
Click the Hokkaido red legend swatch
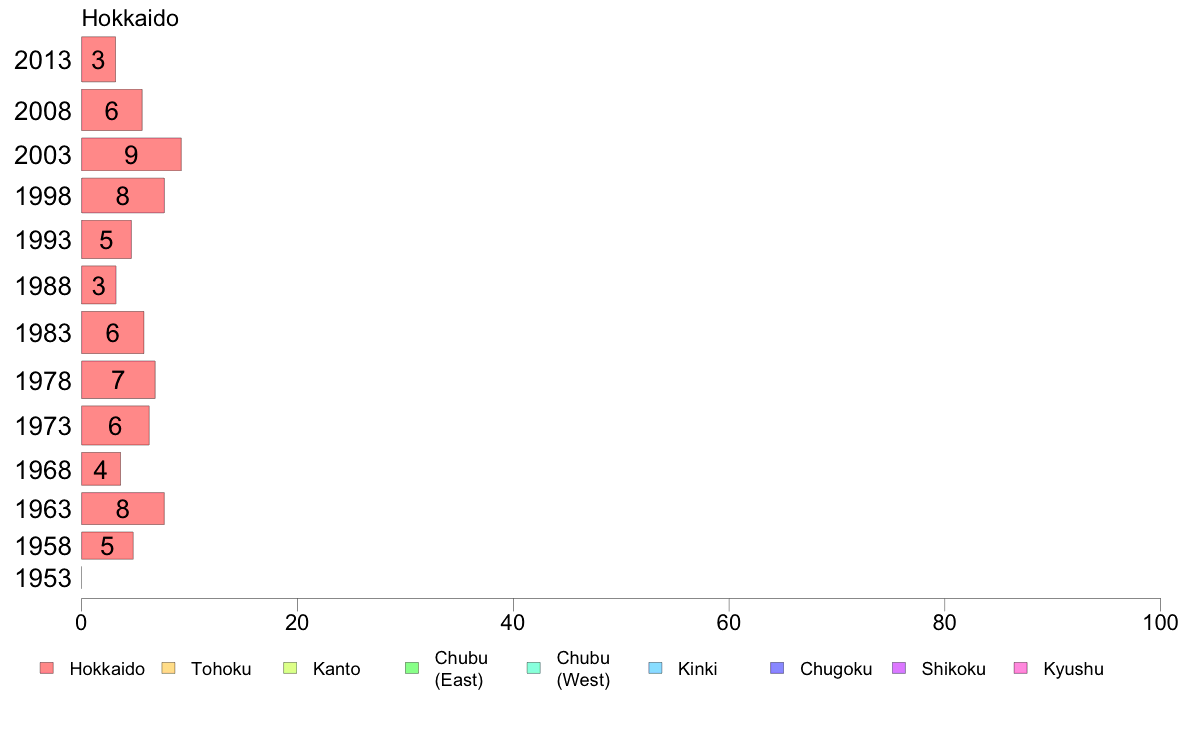pos(47,668)
